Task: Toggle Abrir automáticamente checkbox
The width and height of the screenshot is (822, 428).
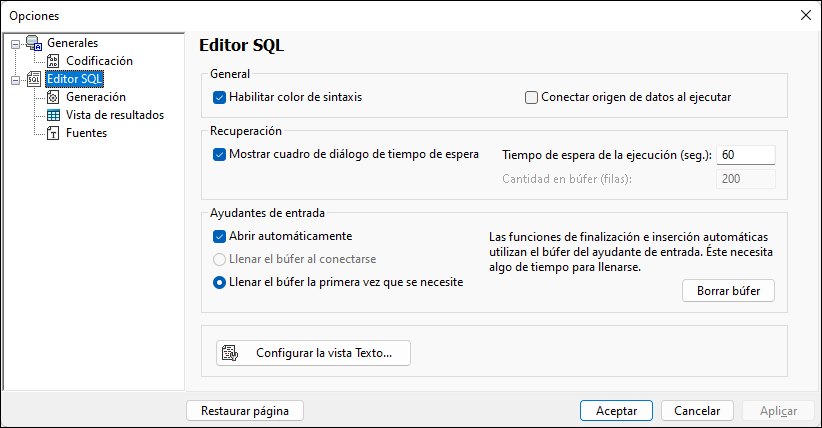Action: point(220,237)
